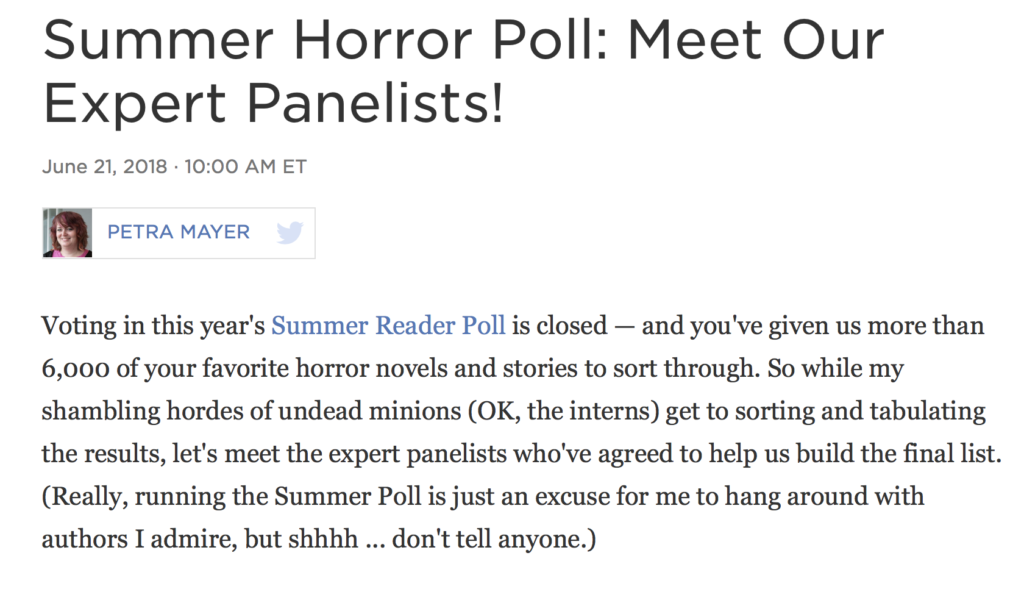Click the "Summer Horror Poll: Meet Our" headline line
Image resolution: width=1024 pixels, height=589 pixels.
click(463, 41)
